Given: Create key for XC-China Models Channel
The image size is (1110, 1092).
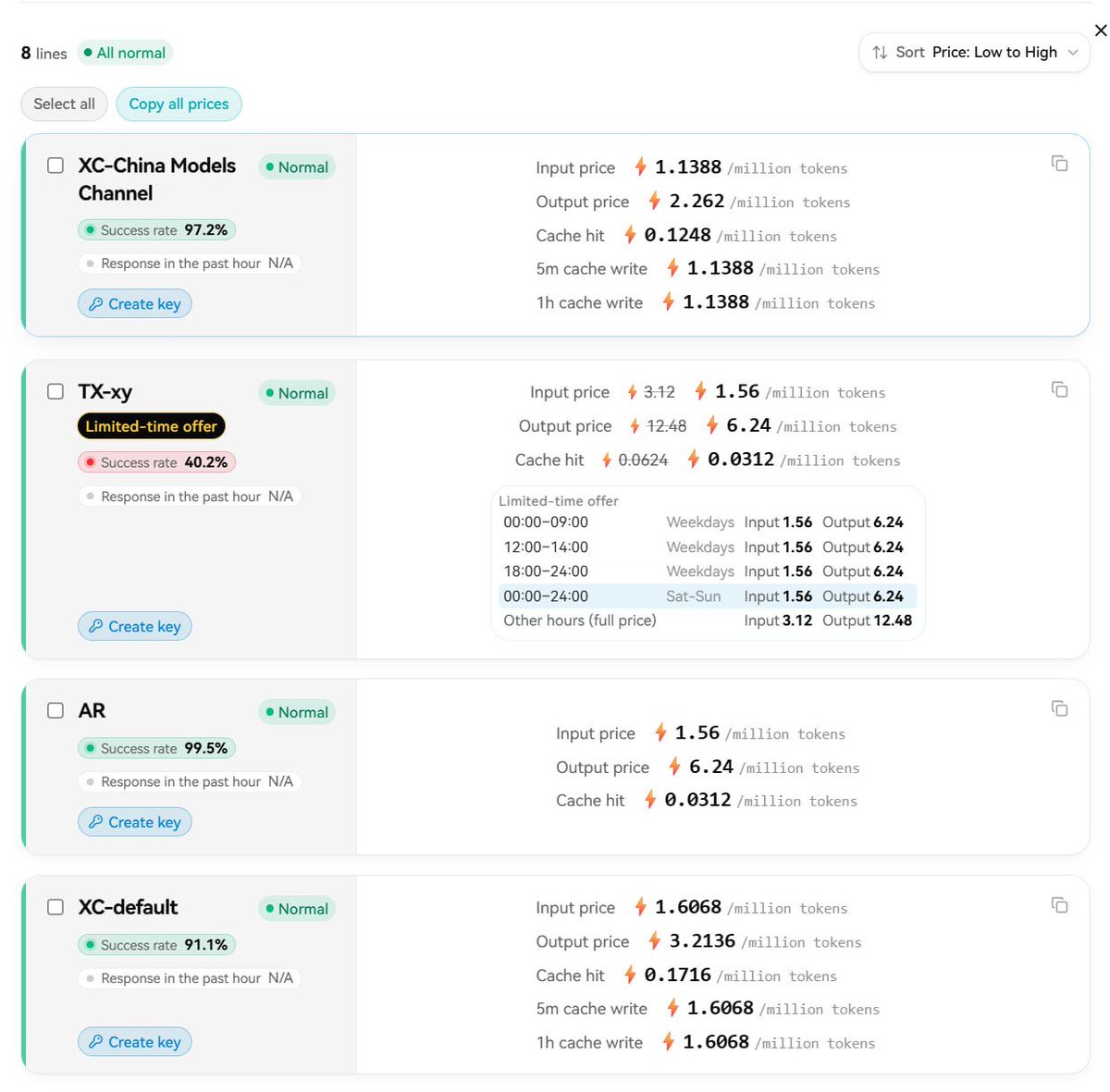Looking at the screenshot, I should [135, 304].
